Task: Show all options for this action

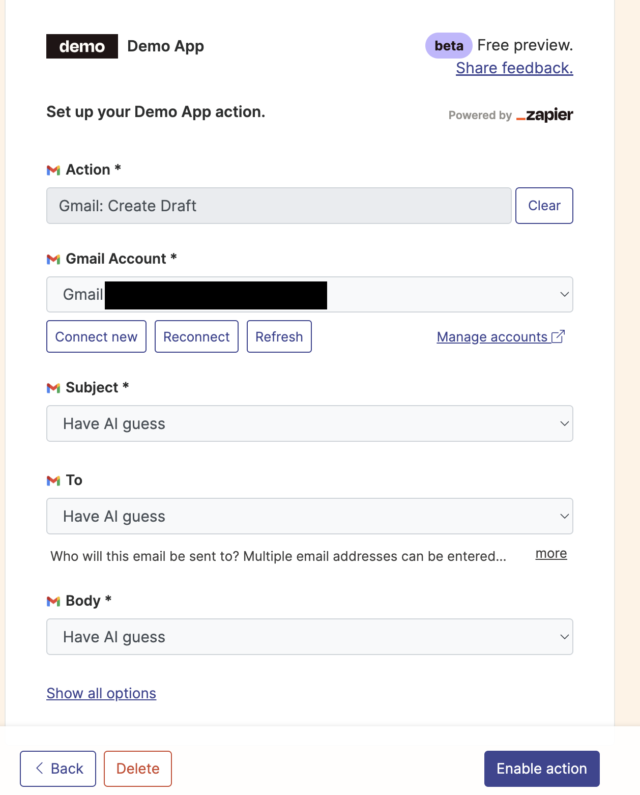Action: [x=101, y=693]
